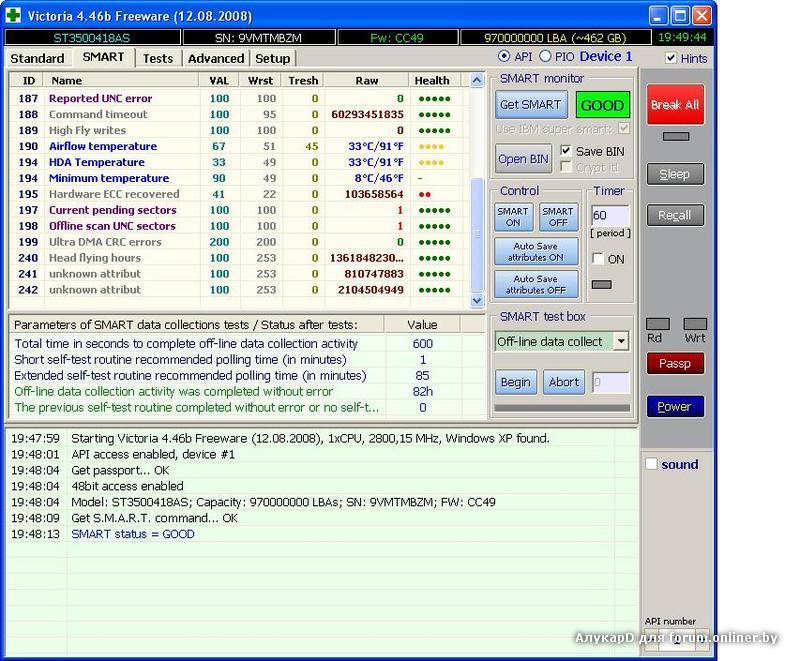Select the Reported UNC error row

239,98
